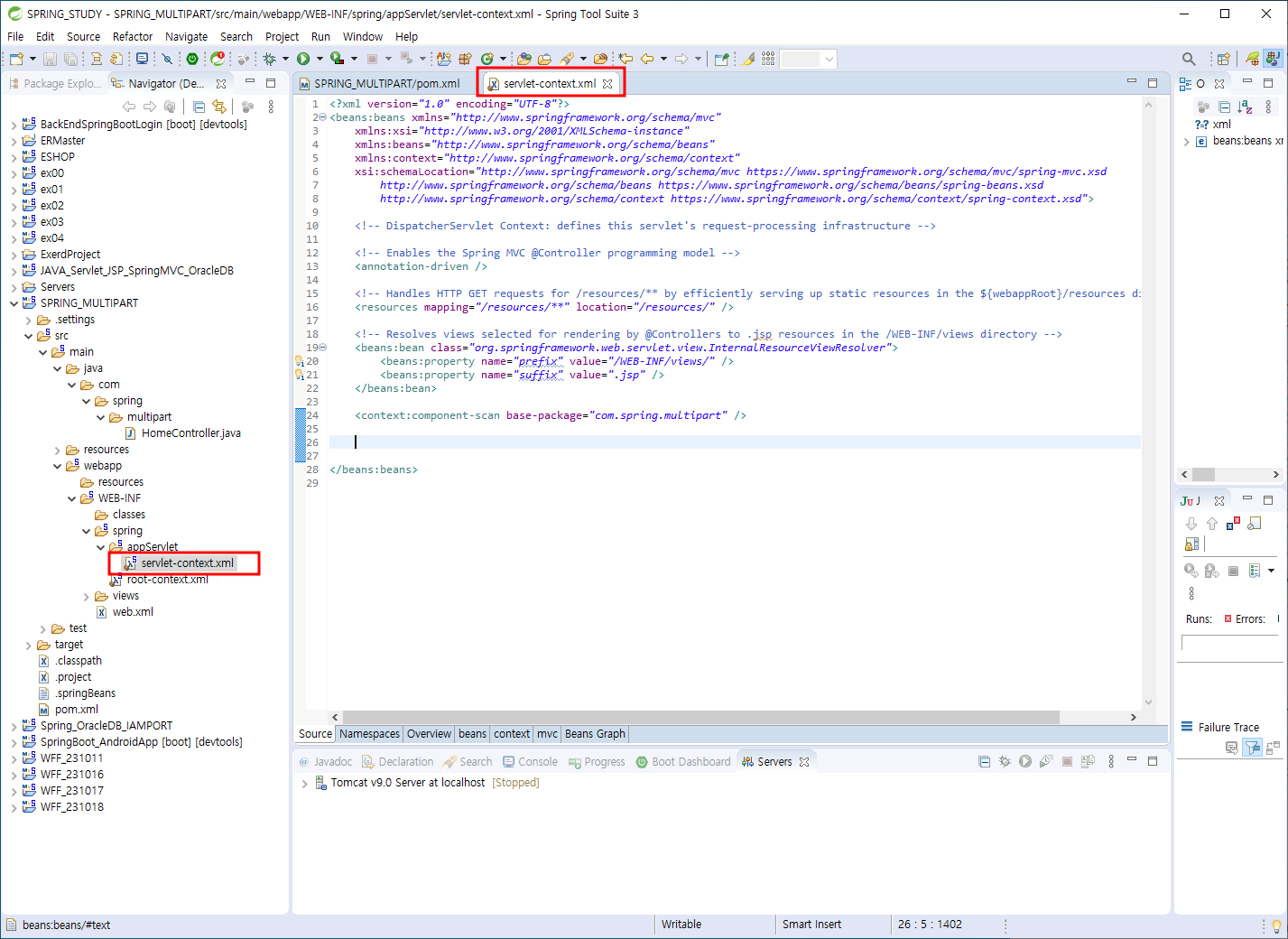Switch to Beans Graph editor tab
The height and width of the screenshot is (939, 1288).
(x=595, y=734)
